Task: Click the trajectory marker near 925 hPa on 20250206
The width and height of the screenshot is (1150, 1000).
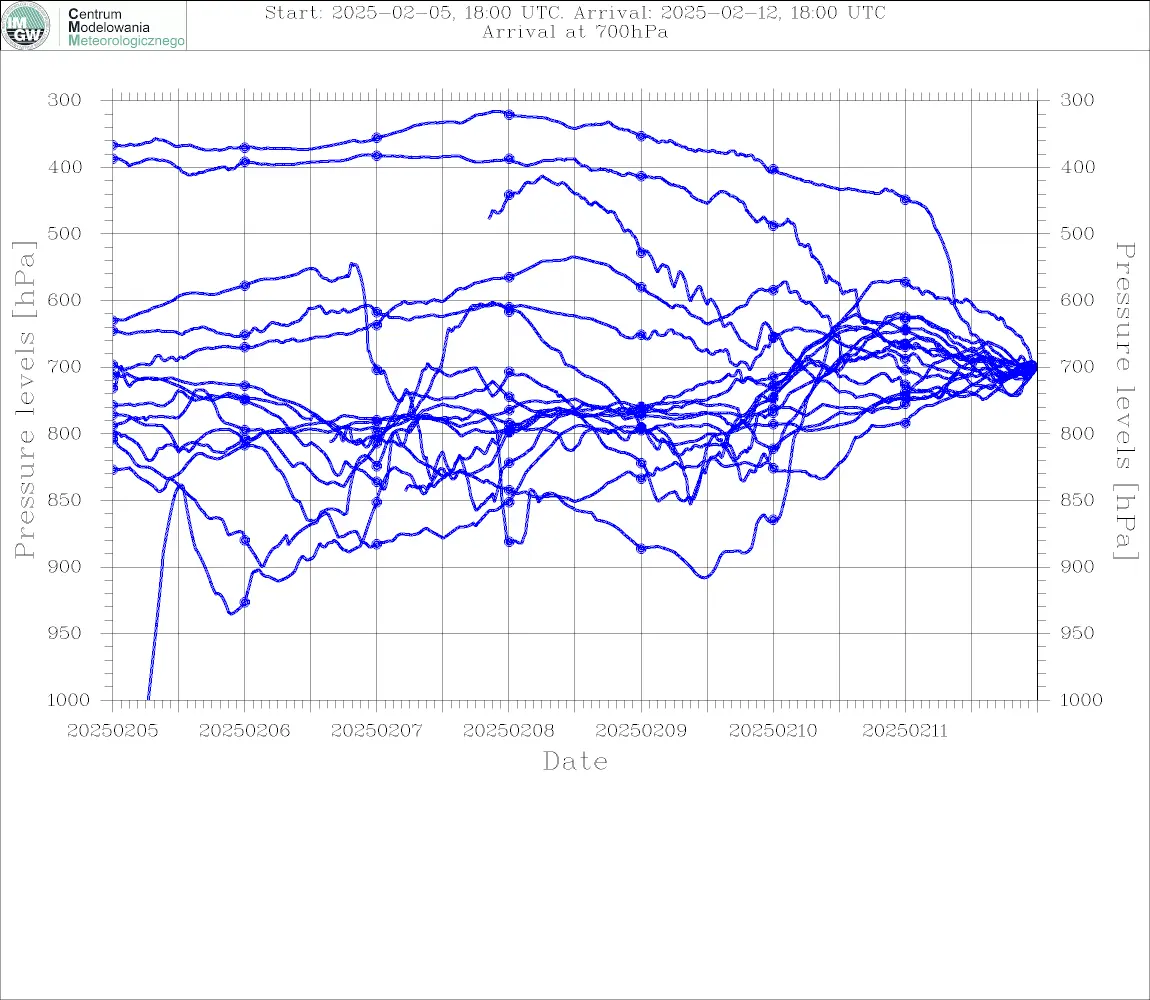Action: pyautogui.click(x=245, y=602)
